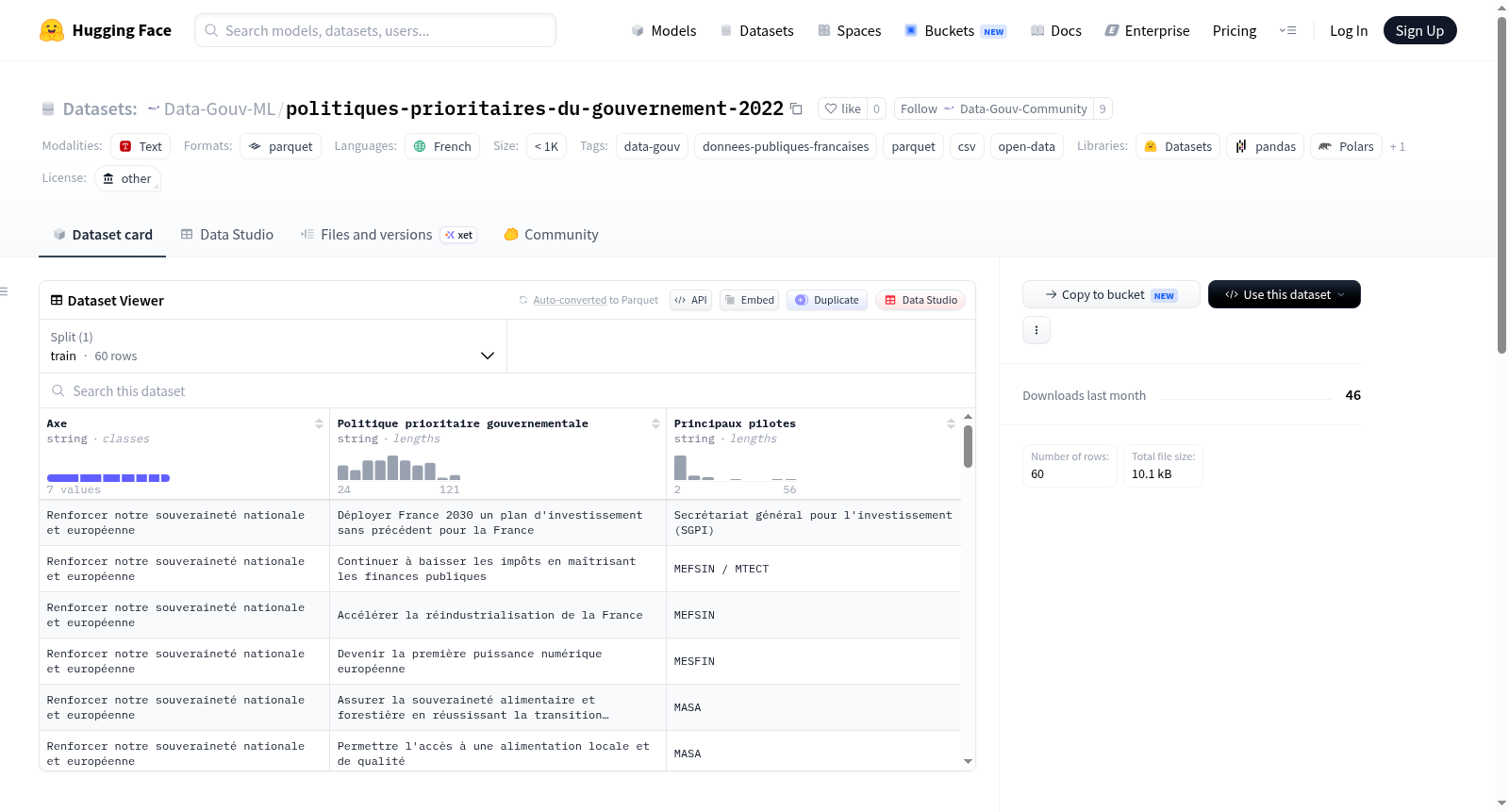Open the vertical three-dot options menu
This screenshot has height=812, width=1509.
1036,330
